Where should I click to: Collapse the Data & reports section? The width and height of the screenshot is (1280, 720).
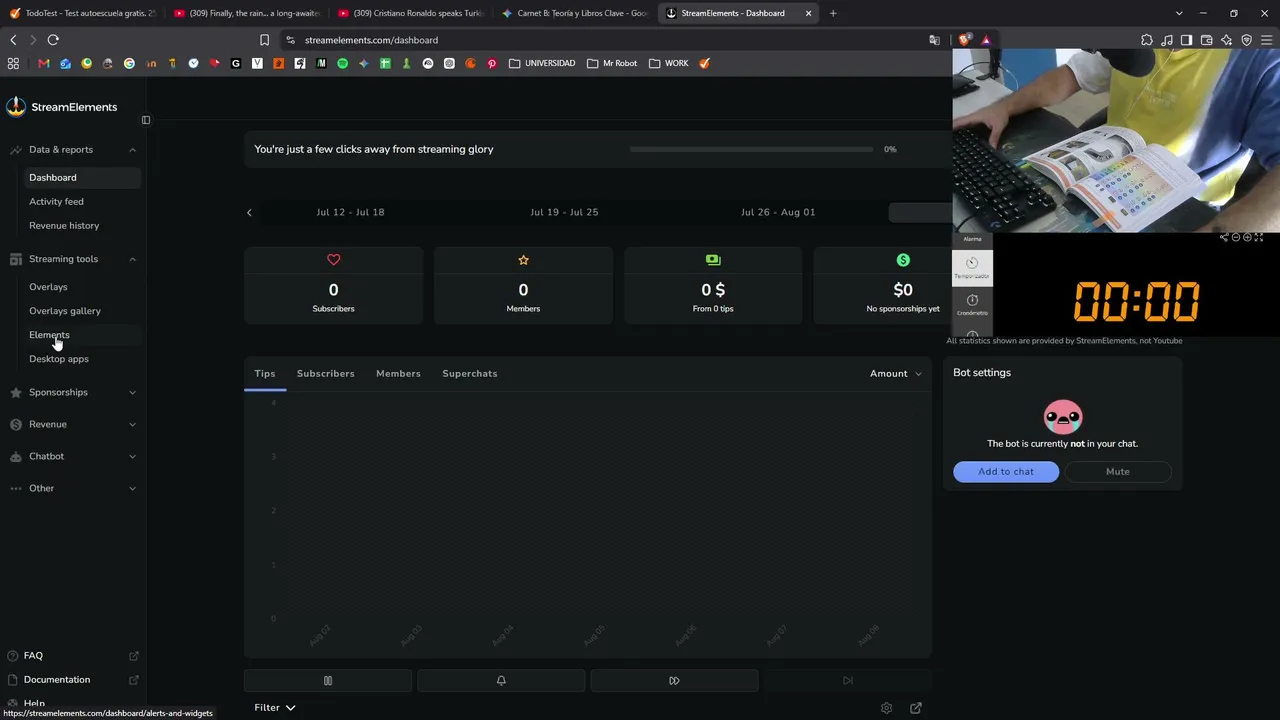(133, 150)
